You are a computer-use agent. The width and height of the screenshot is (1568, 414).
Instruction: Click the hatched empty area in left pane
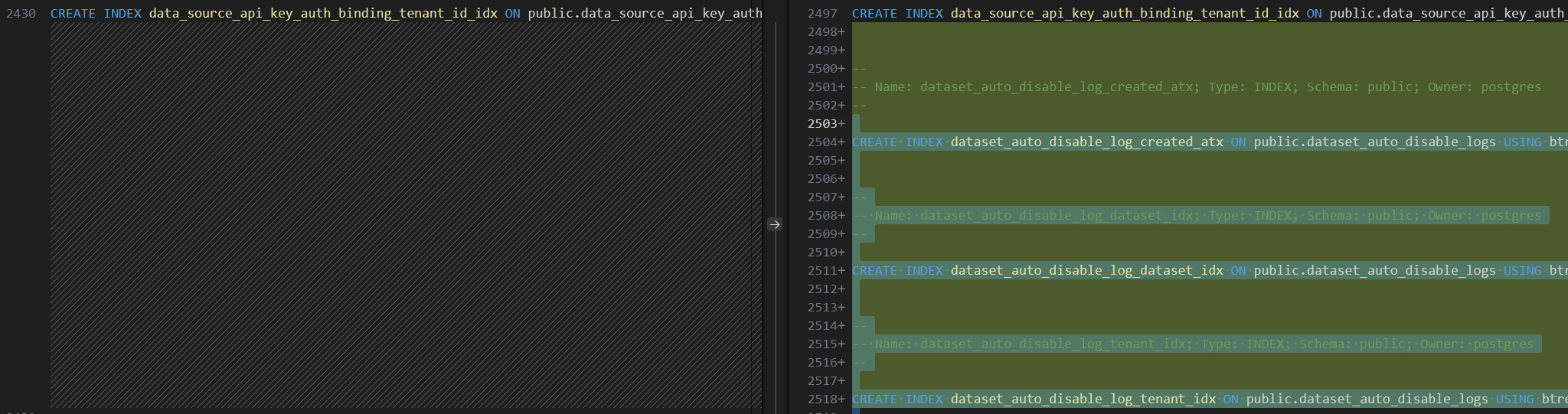click(406, 214)
